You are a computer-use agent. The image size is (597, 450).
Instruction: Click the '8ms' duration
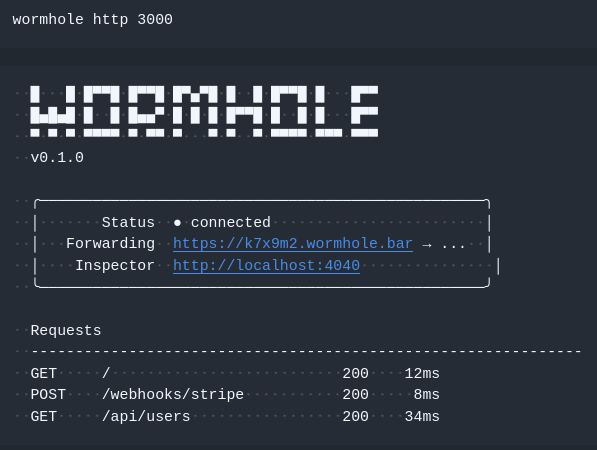coord(427,395)
